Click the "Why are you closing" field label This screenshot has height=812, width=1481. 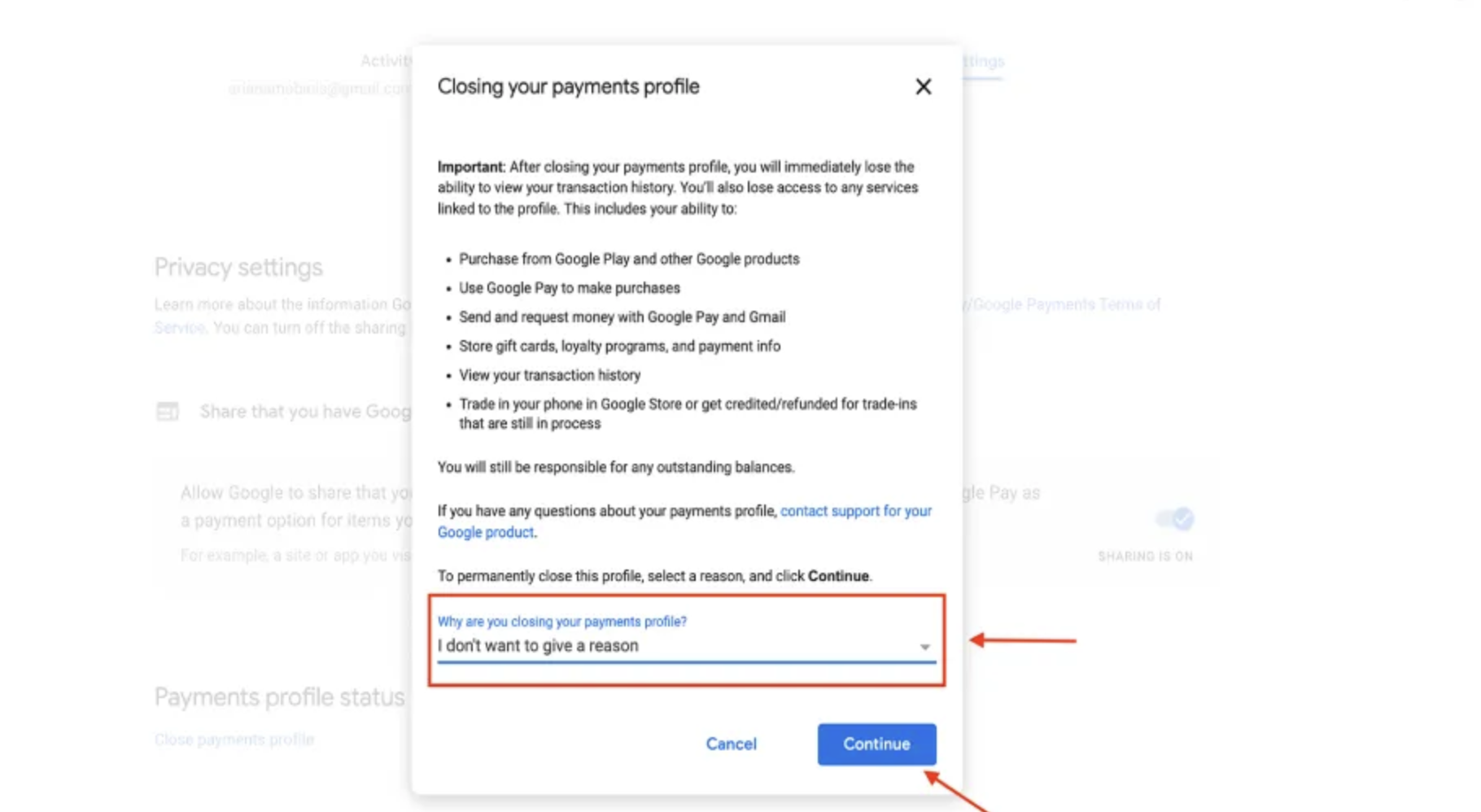coord(561,622)
